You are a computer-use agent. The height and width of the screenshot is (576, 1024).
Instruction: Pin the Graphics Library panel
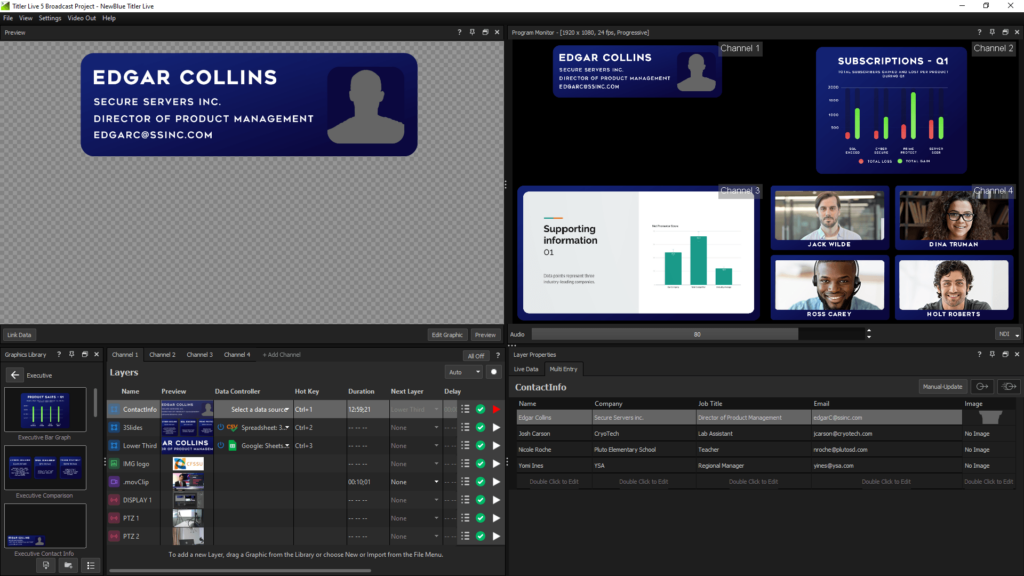coord(72,355)
